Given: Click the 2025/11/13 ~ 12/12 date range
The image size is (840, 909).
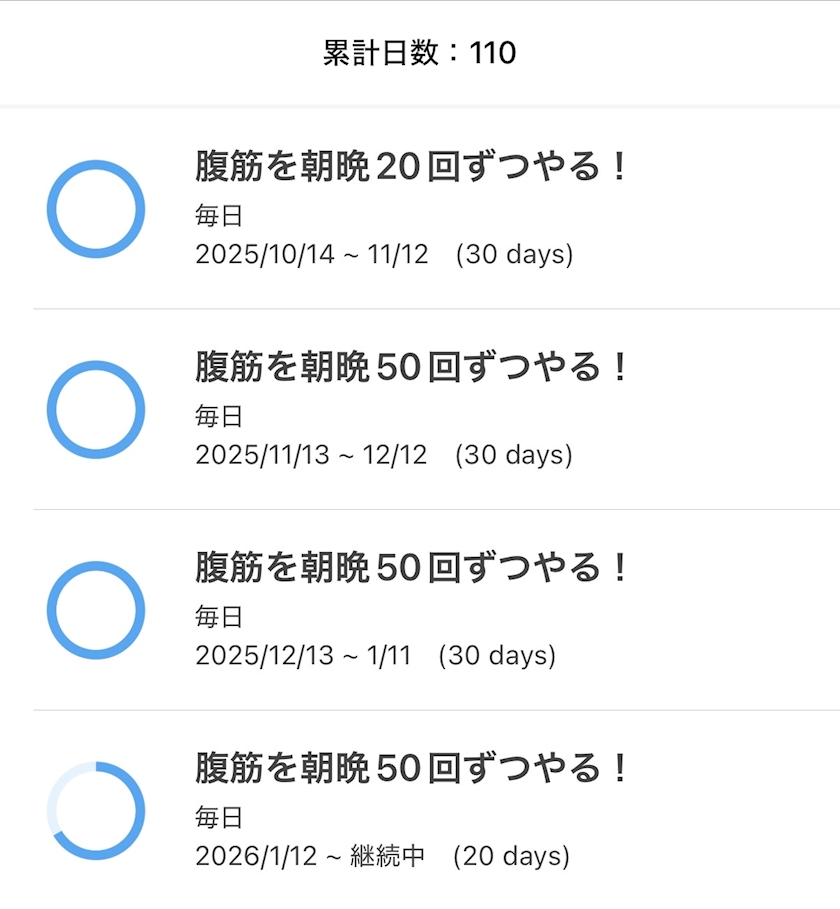Looking at the screenshot, I should coord(311,455).
